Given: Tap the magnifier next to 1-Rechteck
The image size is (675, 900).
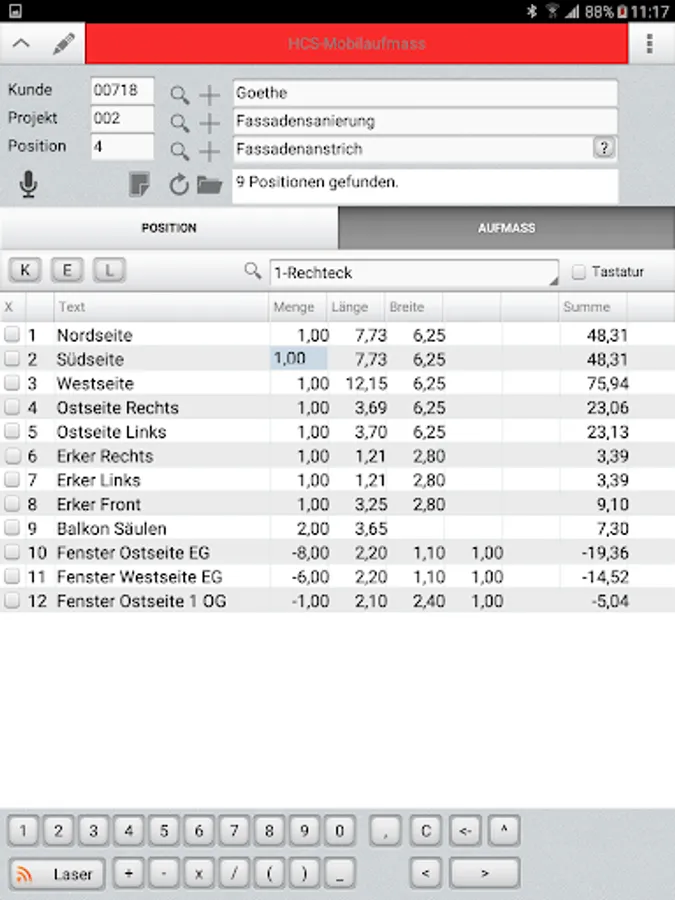Looking at the screenshot, I should [253, 270].
